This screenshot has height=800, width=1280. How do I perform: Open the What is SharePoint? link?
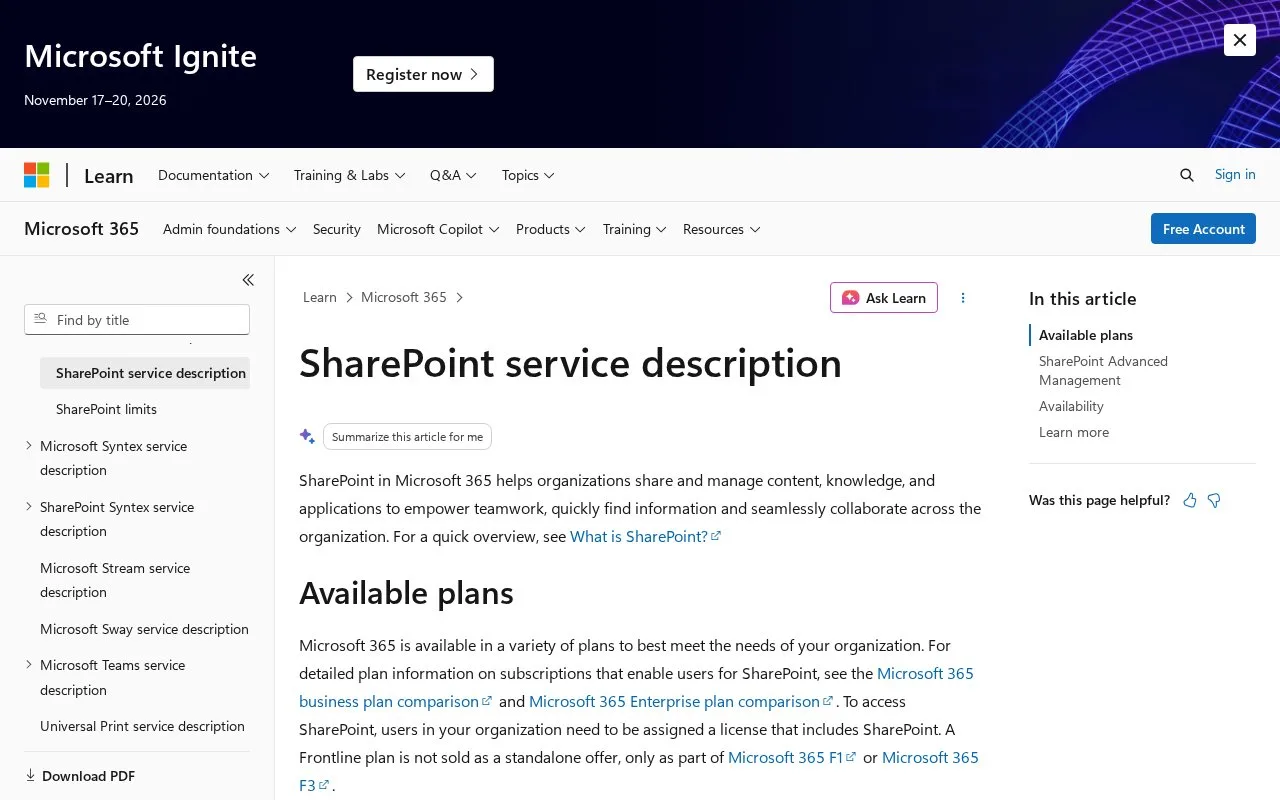(645, 536)
